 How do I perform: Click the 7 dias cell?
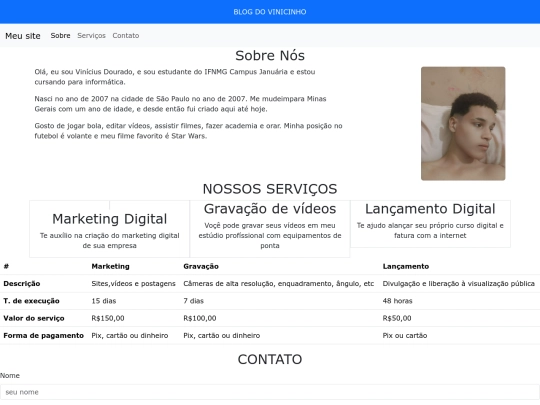194,301
